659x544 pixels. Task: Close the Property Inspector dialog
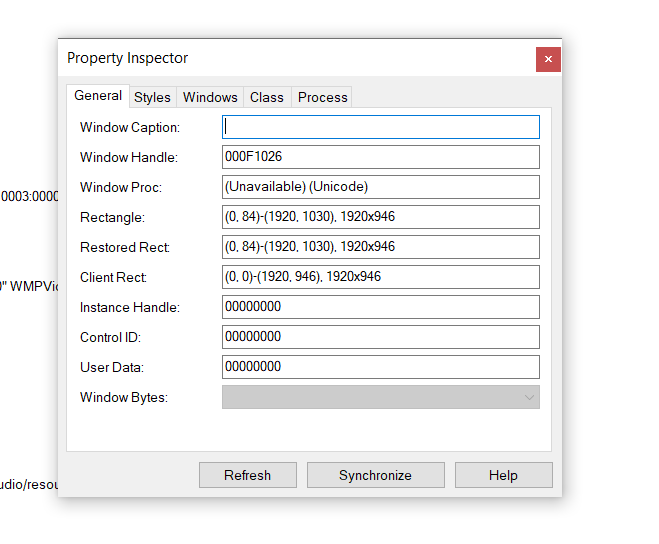click(x=547, y=59)
